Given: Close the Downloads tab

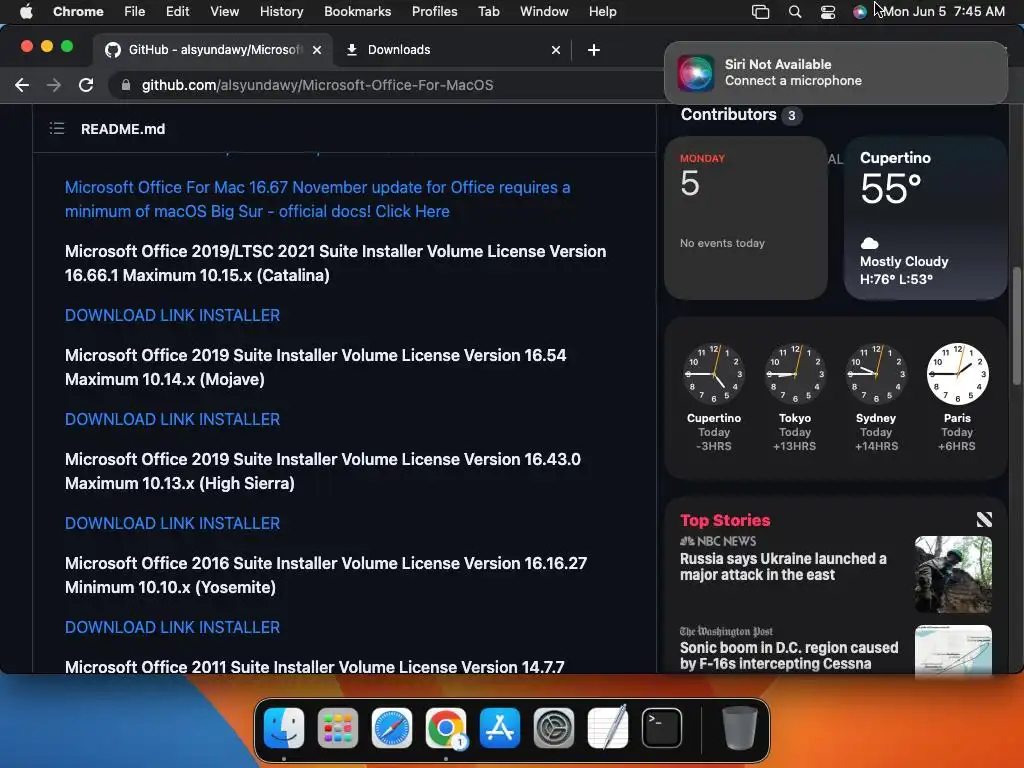Looking at the screenshot, I should [556, 50].
